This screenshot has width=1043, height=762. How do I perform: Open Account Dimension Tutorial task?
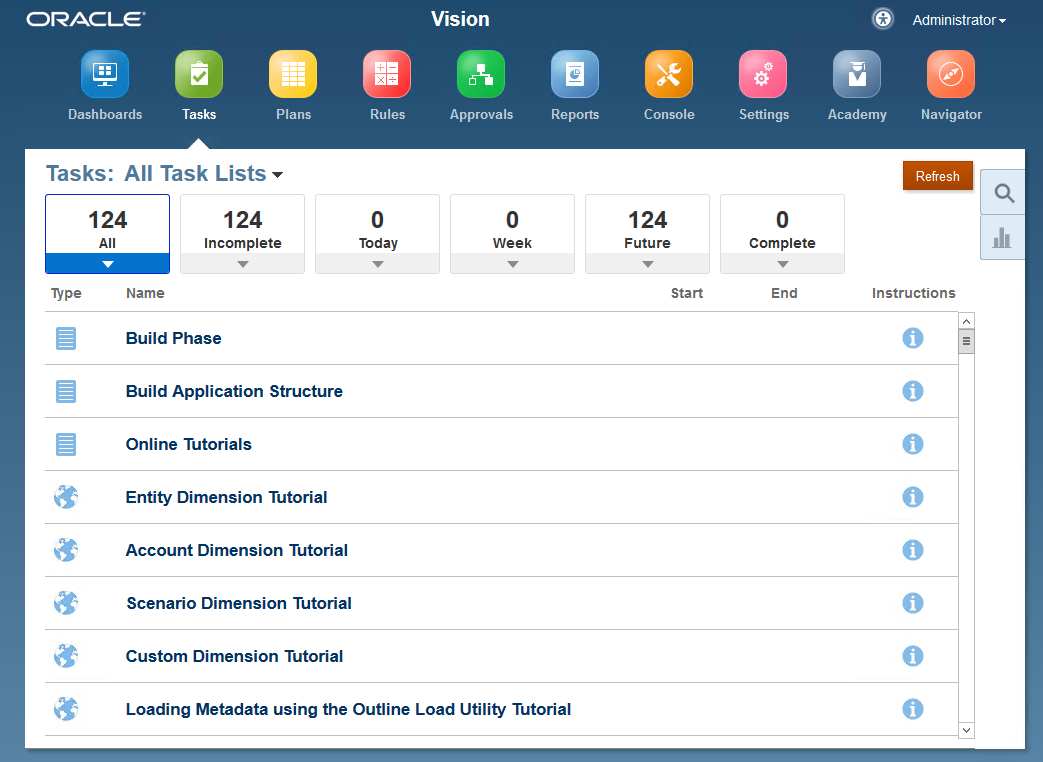click(x=237, y=550)
